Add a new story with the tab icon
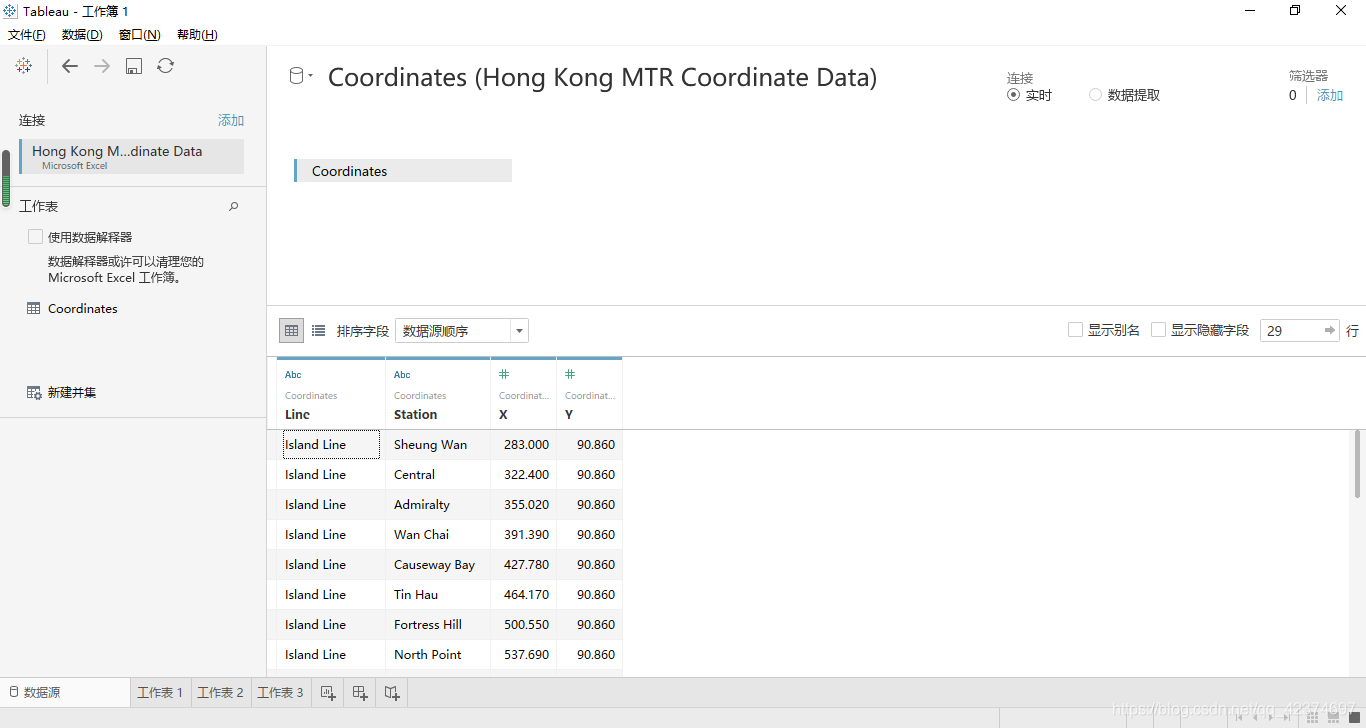Image resolution: width=1366 pixels, height=728 pixels. [x=392, y=692]
